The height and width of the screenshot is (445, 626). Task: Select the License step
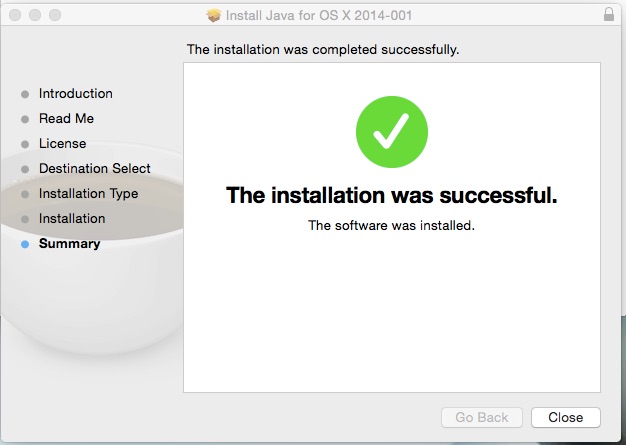62,144
